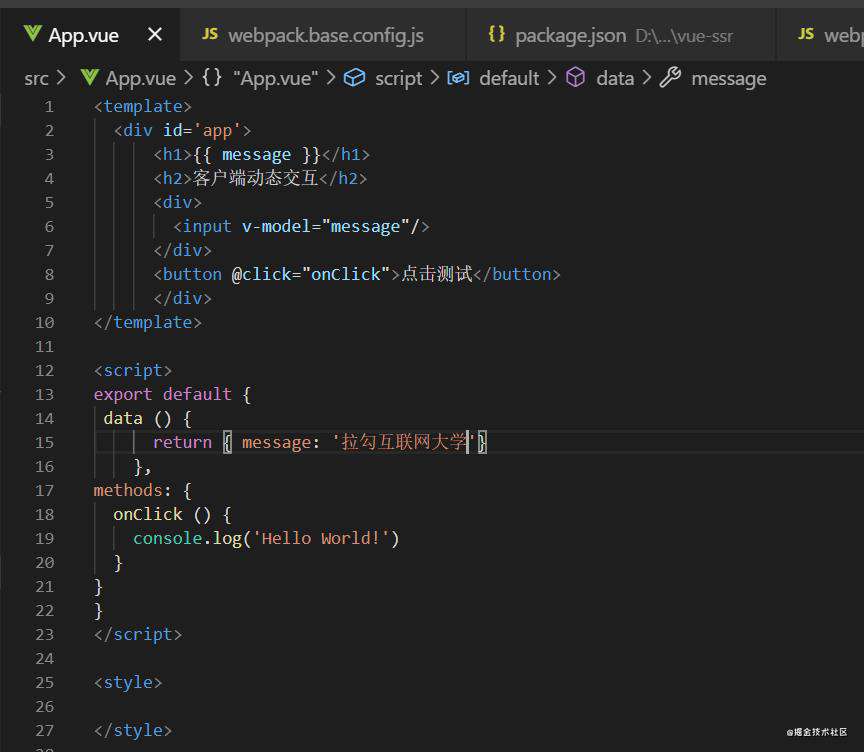864x752 pixels.
Task: Click line number 15 in the gutter
Action: [45, 442]
